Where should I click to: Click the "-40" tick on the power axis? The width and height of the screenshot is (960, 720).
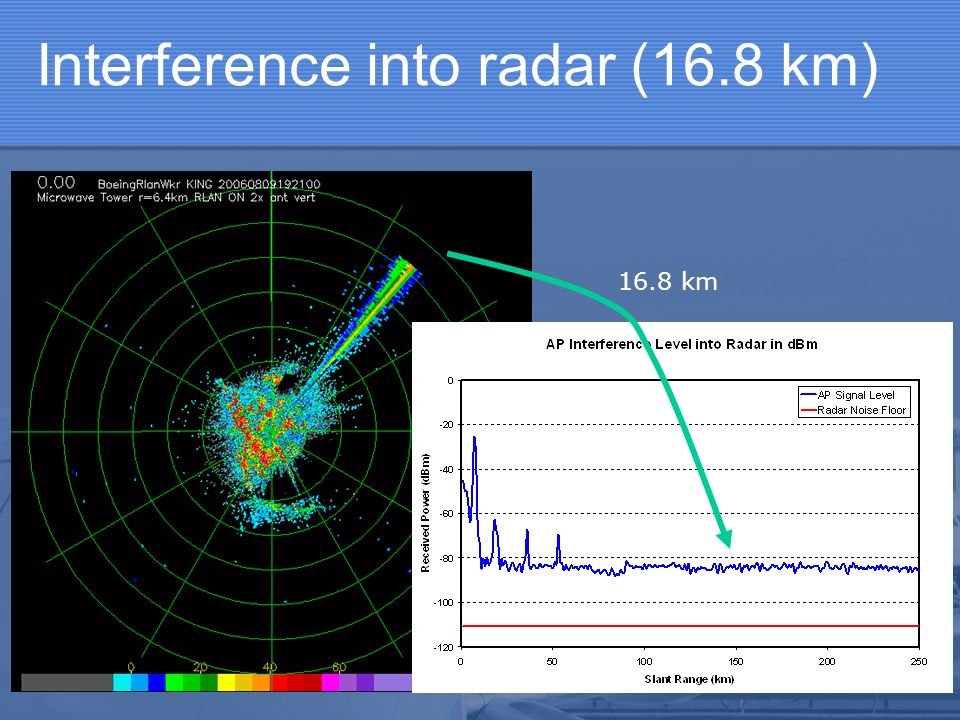click(x=447, y=470)
